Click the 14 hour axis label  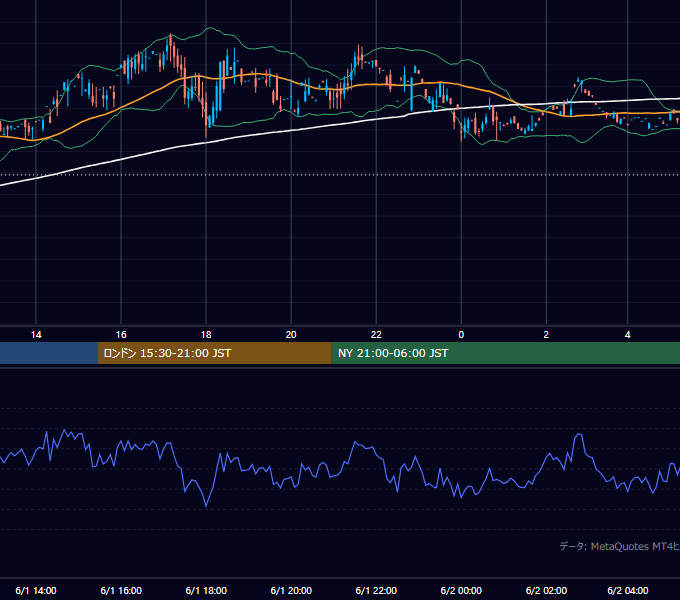pyautogui.click(x=36, y=335)
